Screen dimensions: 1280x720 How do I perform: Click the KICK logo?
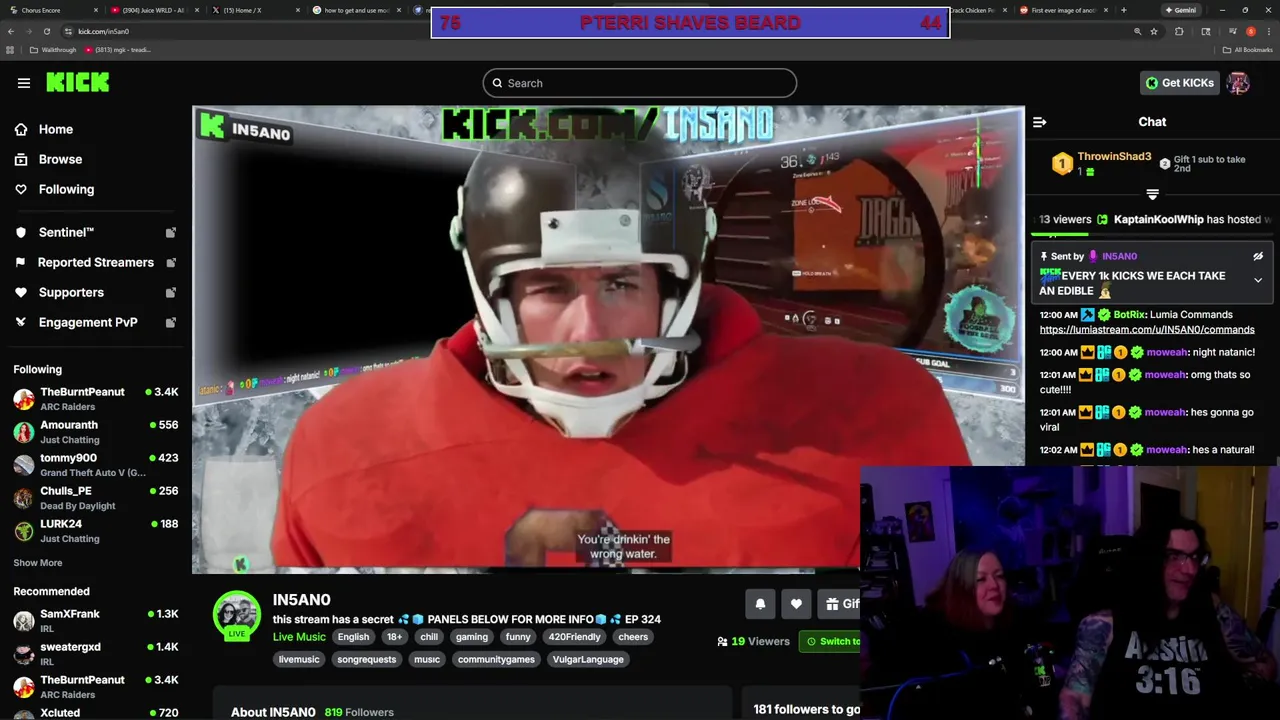[78, 82]
